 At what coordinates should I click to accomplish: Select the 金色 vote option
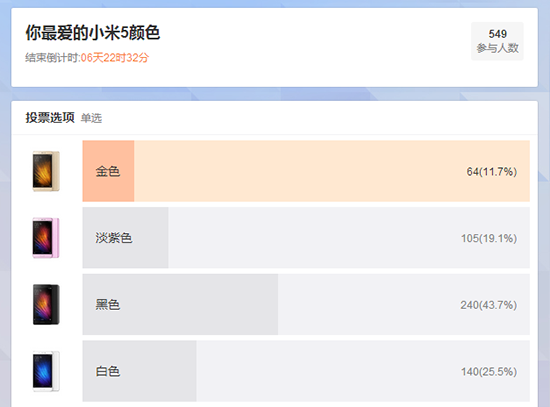point(306,171)
